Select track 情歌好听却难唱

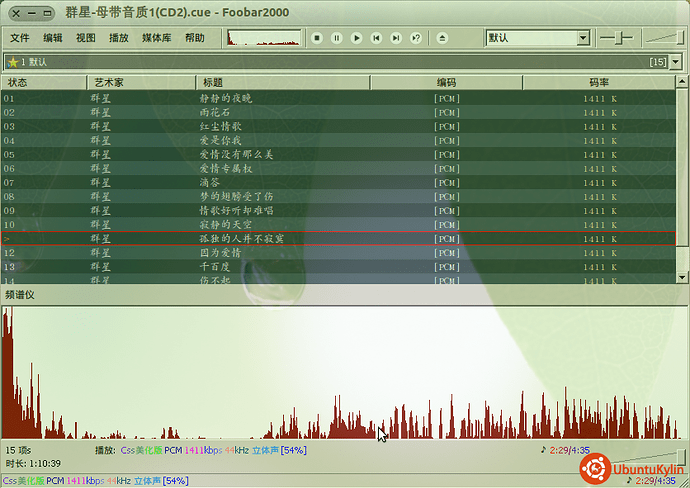click(338, 211)
